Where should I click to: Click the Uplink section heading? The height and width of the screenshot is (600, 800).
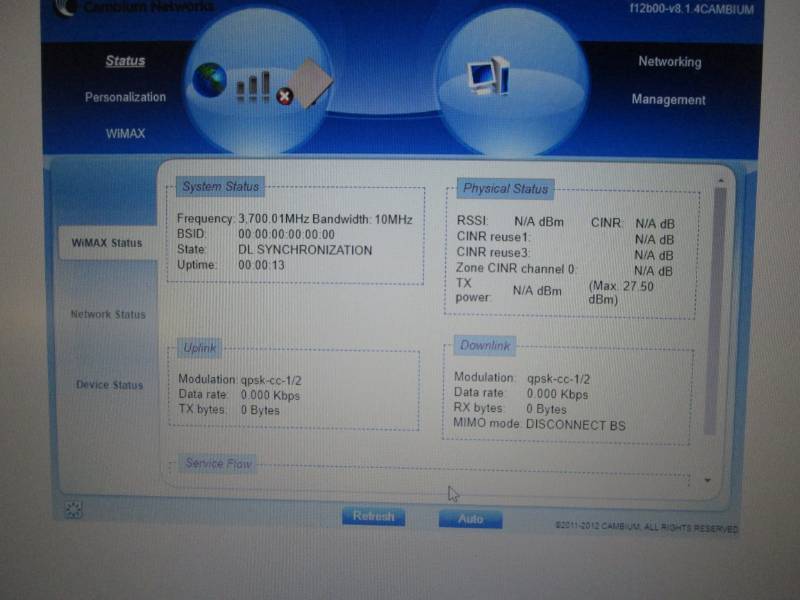[199, 348]
